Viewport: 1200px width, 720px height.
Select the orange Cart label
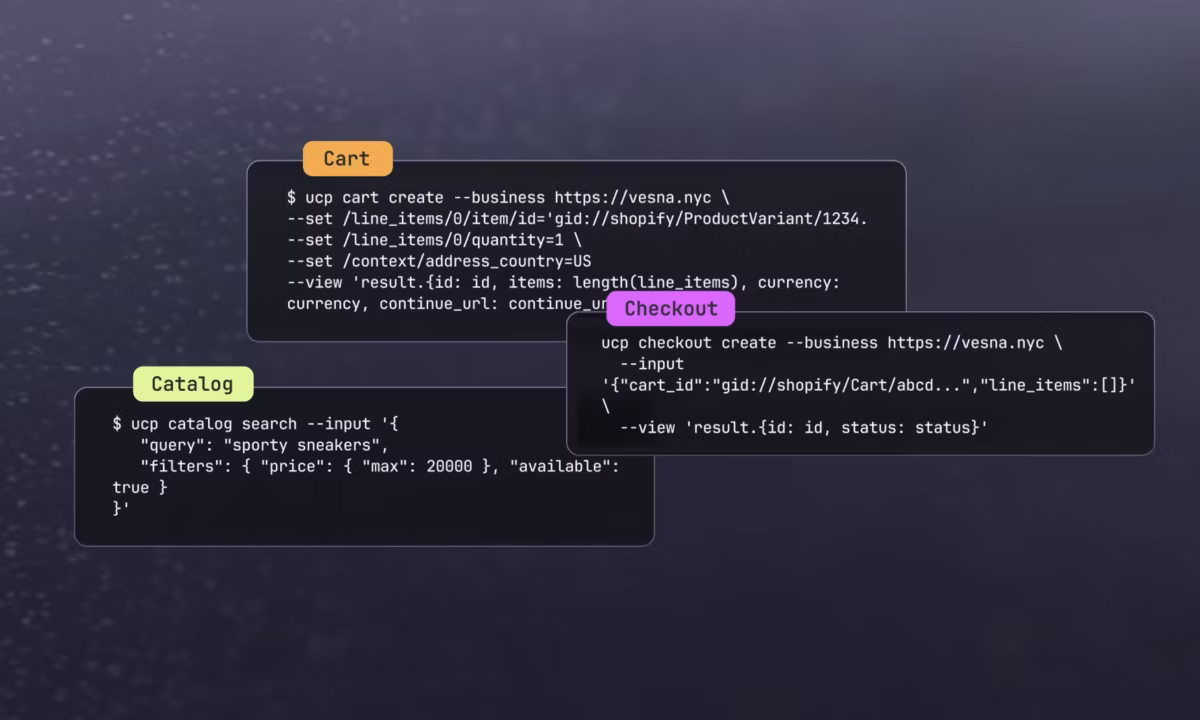click(x=347, y=159)
